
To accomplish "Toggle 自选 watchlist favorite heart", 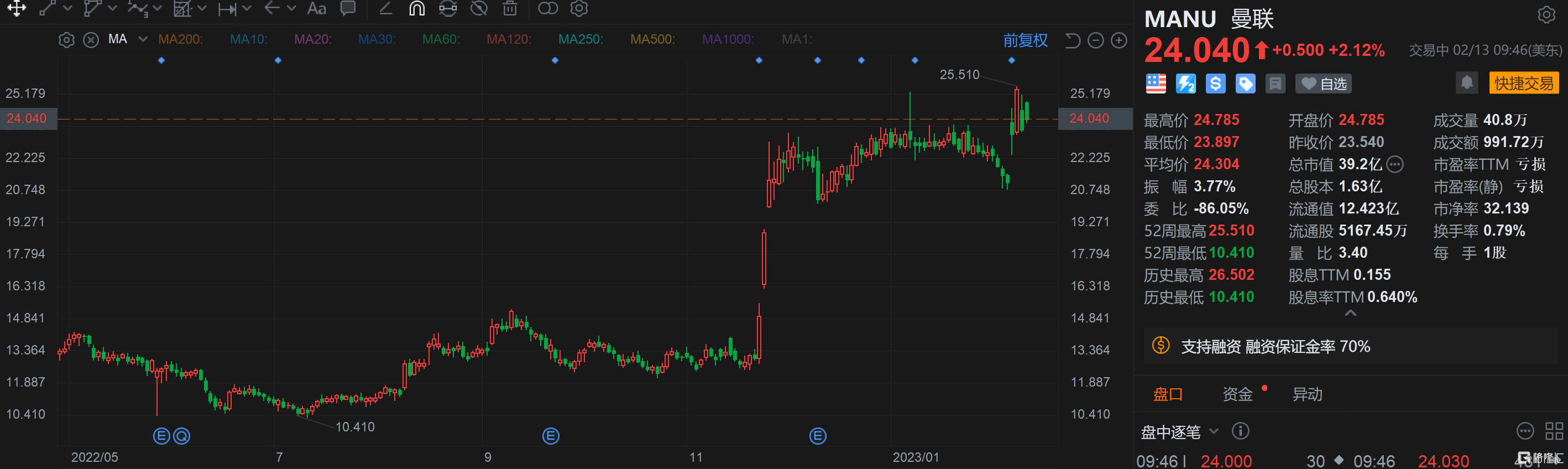I will 1323,84.
